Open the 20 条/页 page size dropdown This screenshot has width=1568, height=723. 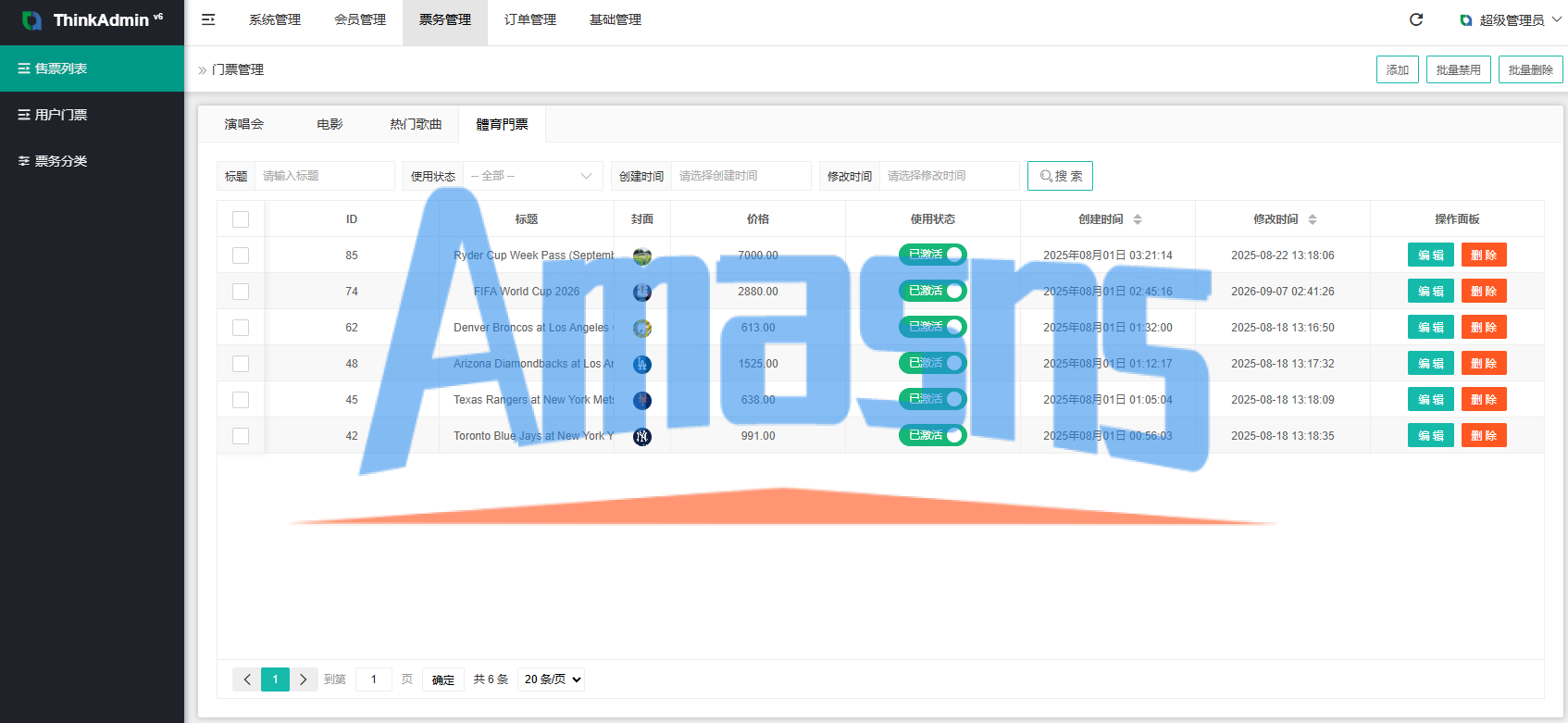pos(552,679)
